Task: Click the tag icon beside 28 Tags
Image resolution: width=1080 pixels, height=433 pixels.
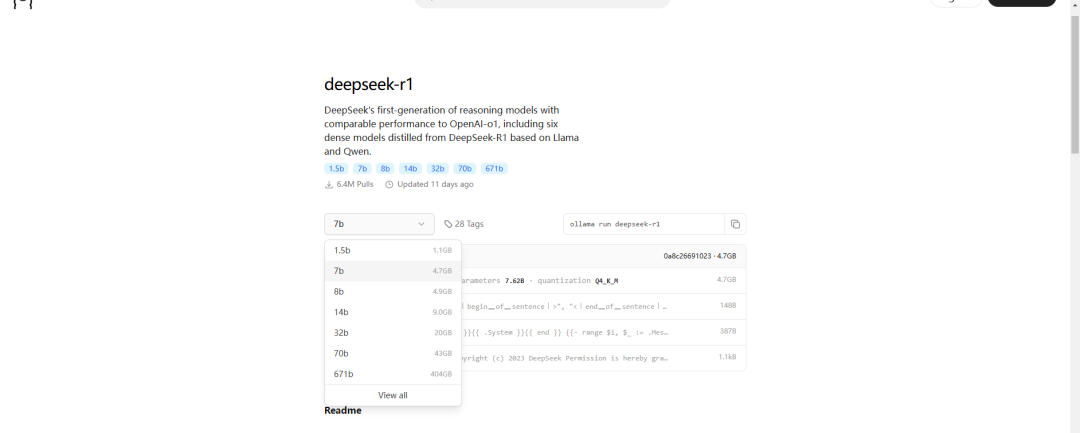Action: pyautogui.click(x=448, y=224)
